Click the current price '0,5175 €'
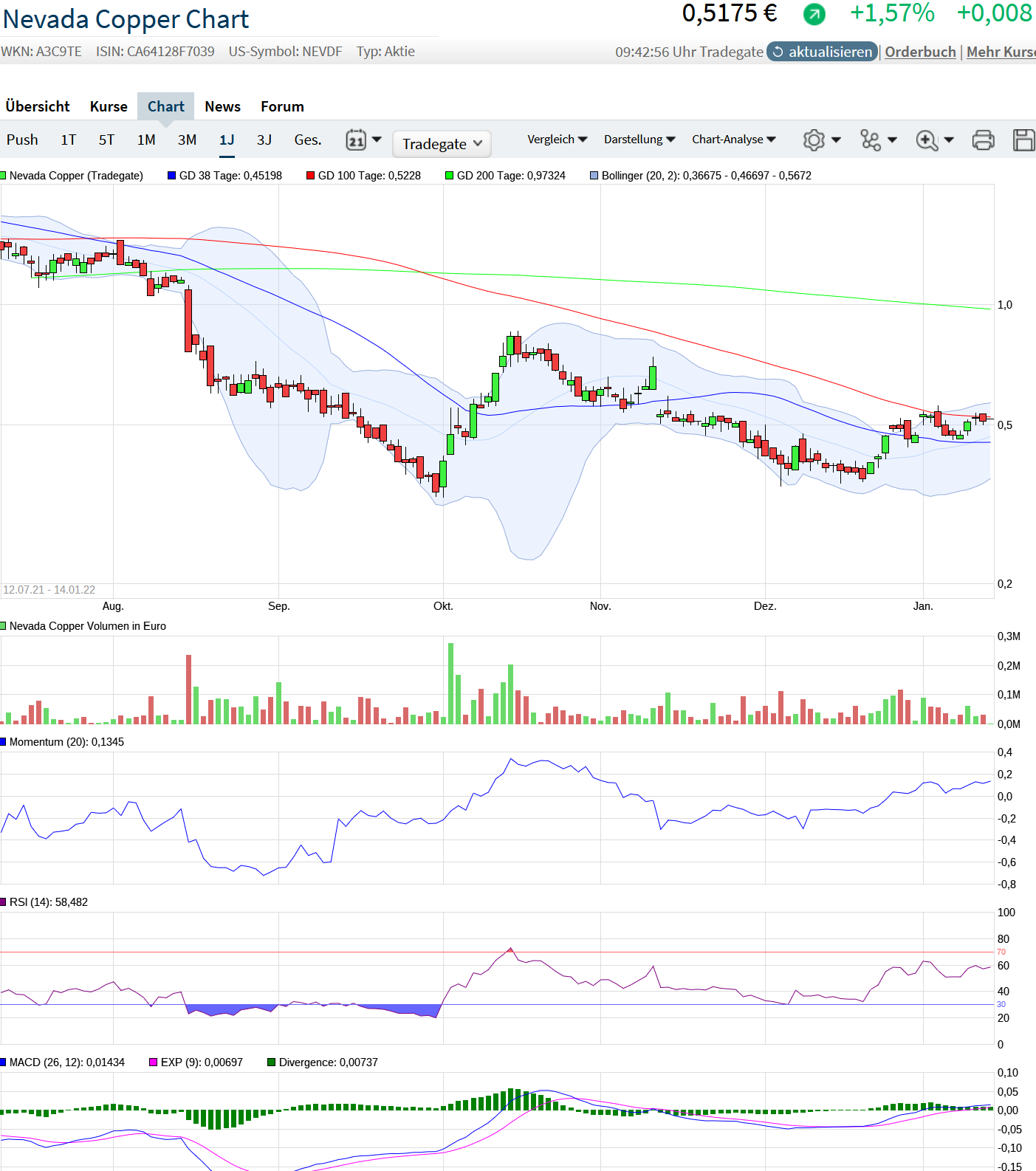The width and height of the screenshot is (1036, 1171). [730, 13]
